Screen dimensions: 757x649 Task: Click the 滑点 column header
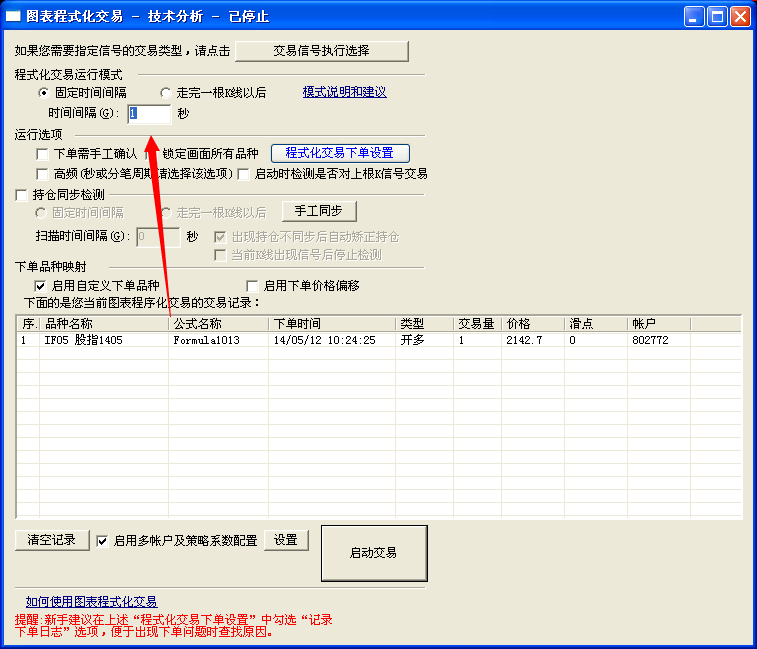coord(596,324)
